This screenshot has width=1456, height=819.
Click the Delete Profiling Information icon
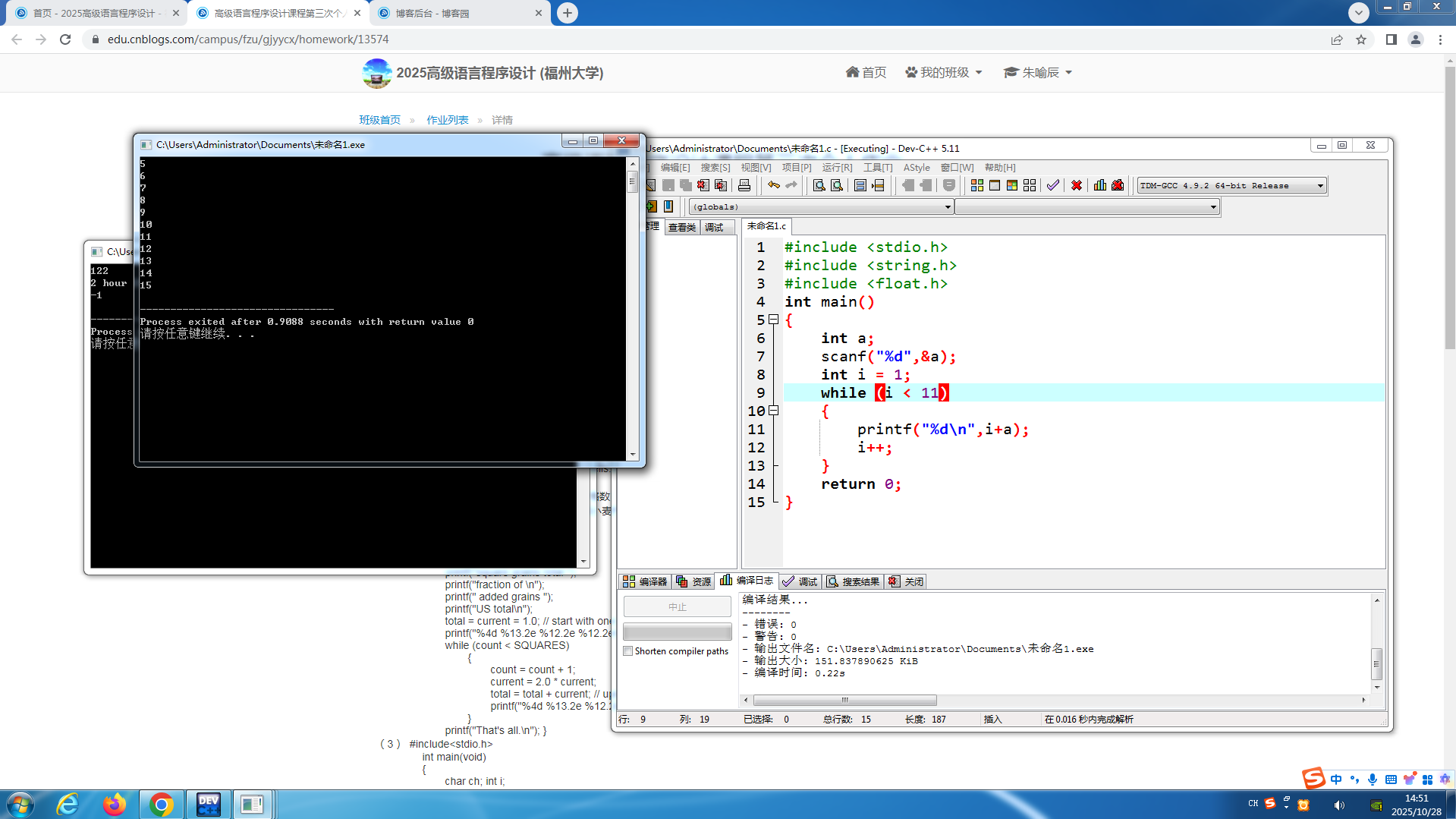point(1118,185)
